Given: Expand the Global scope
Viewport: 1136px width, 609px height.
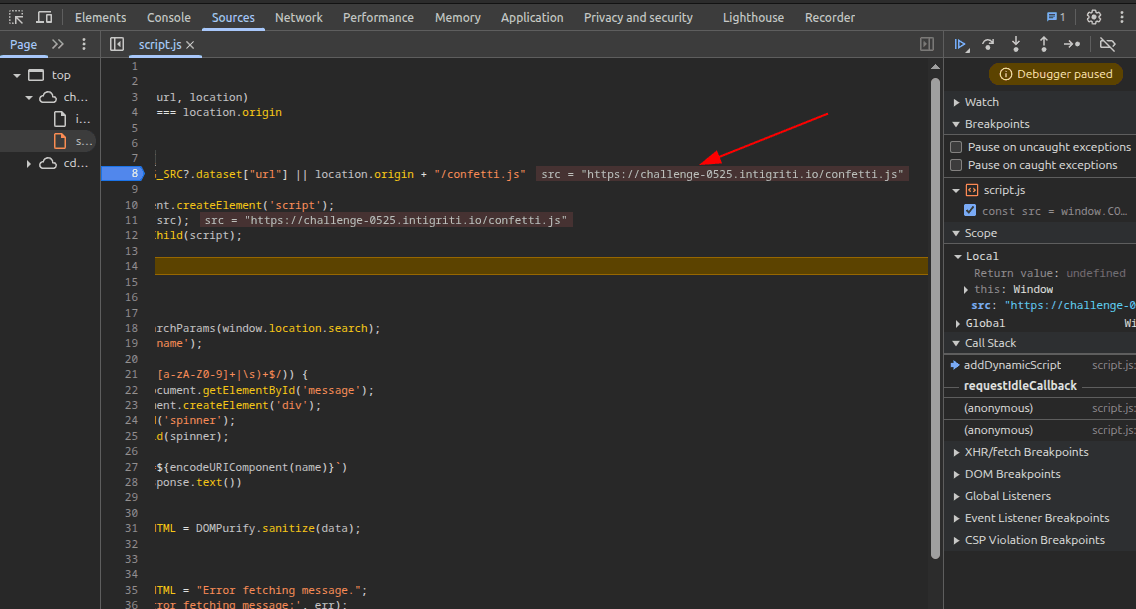Looking at the screenshot, I should (958, 324).
